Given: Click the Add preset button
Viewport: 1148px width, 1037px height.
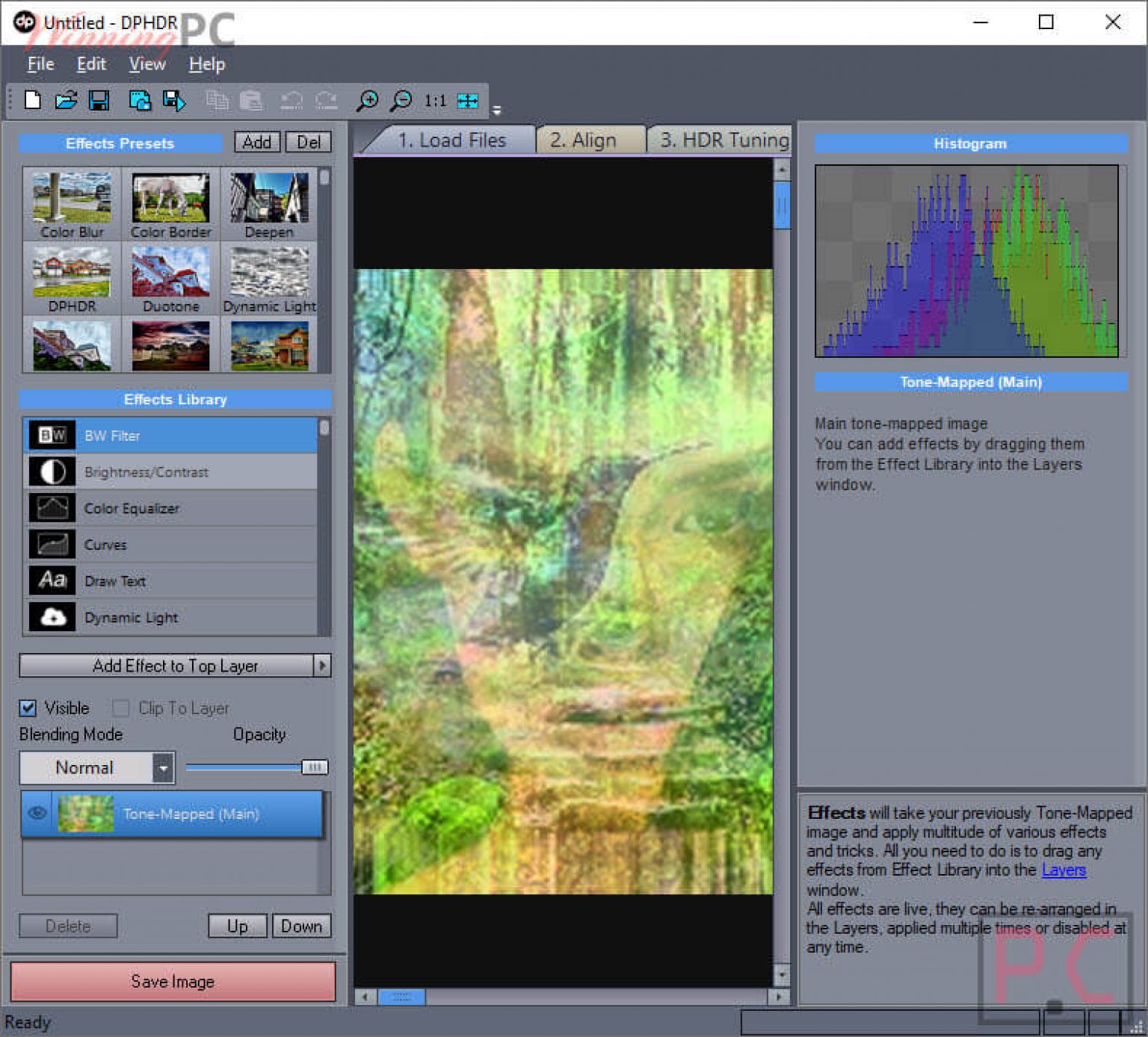Looking at the screenshot, I should (x=257, y=142).
